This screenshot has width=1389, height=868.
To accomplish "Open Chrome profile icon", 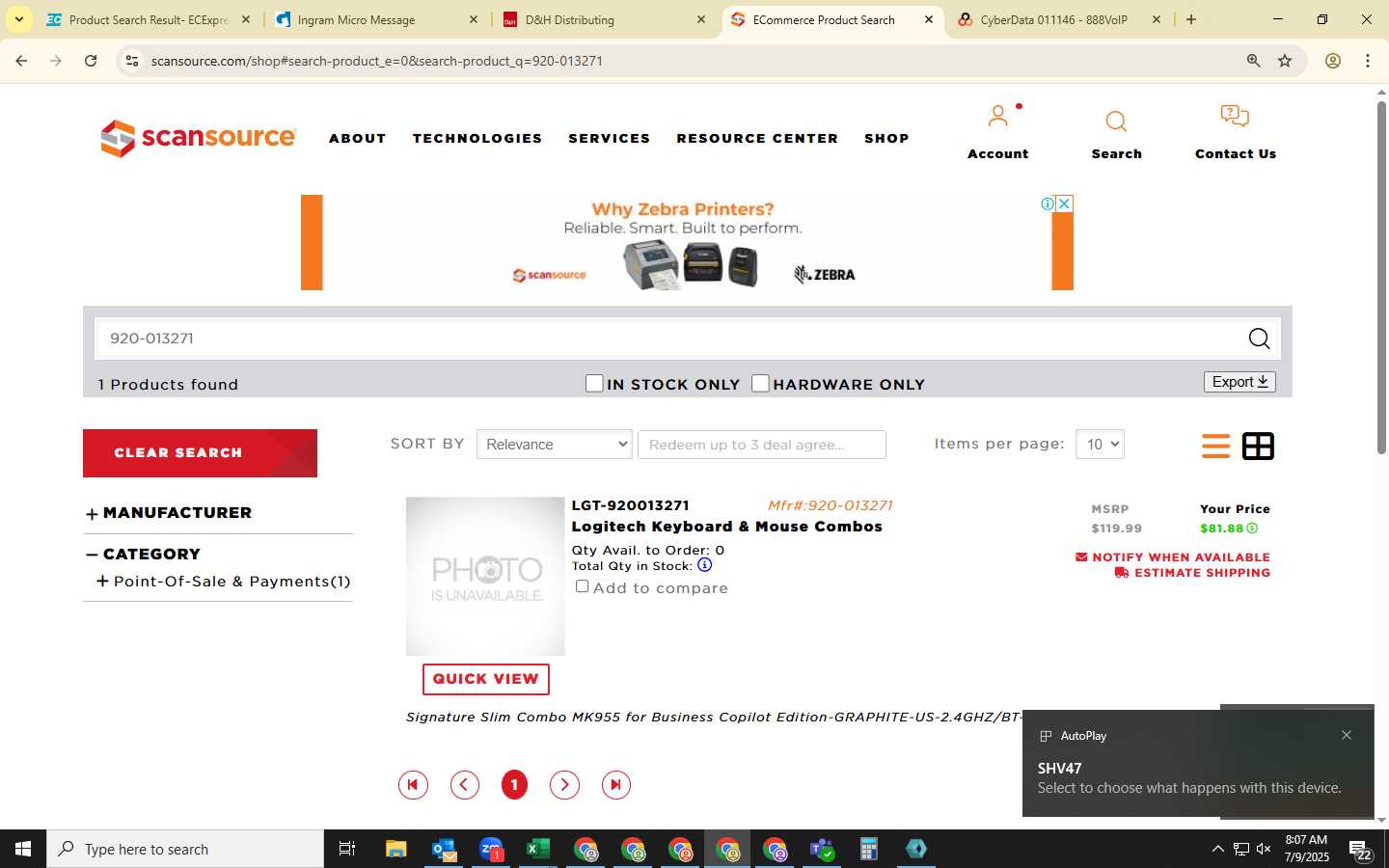I will point(1333,61).
